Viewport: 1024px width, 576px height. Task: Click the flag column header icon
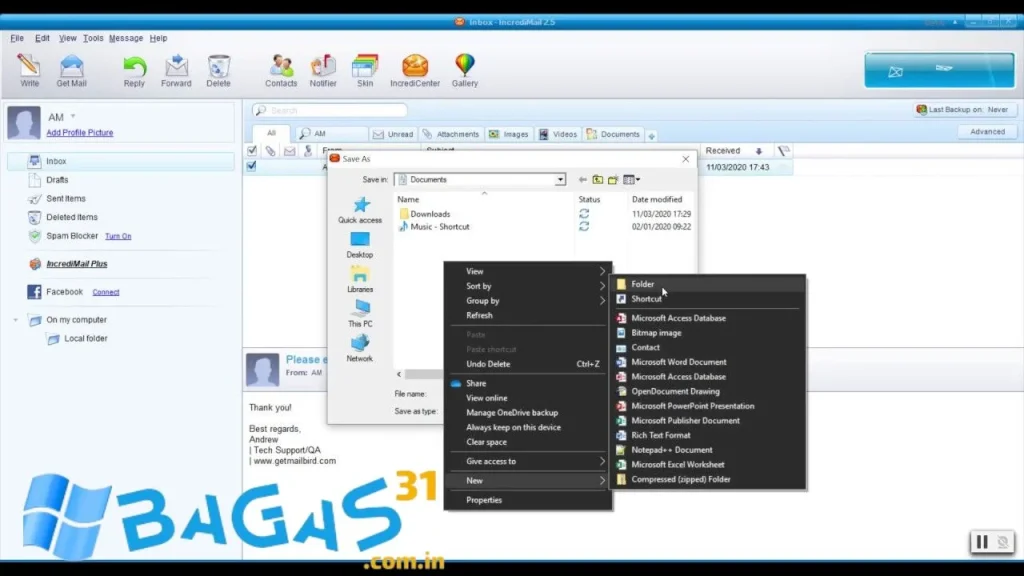(x=784, y=151)
